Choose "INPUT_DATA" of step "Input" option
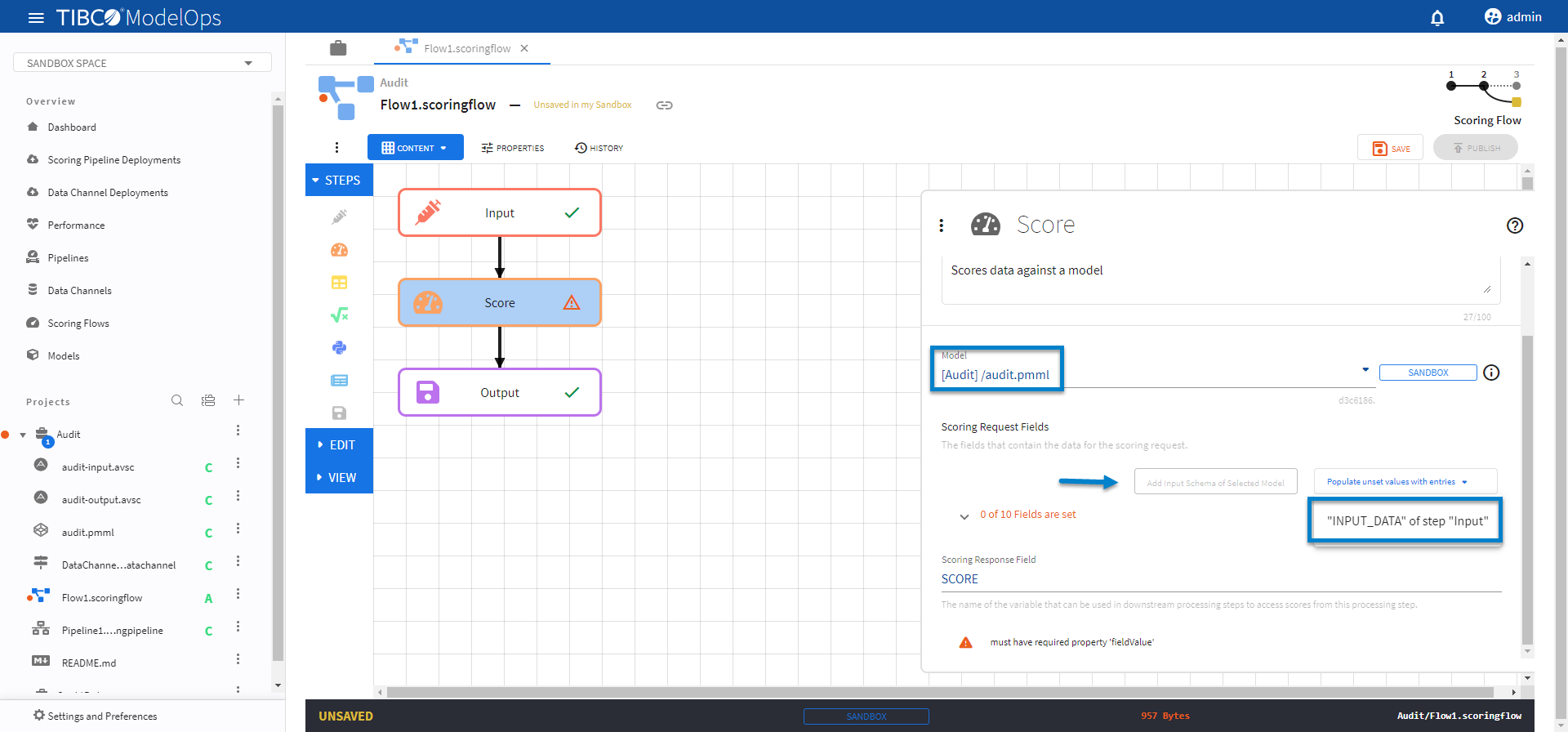 click(1406, 521)
